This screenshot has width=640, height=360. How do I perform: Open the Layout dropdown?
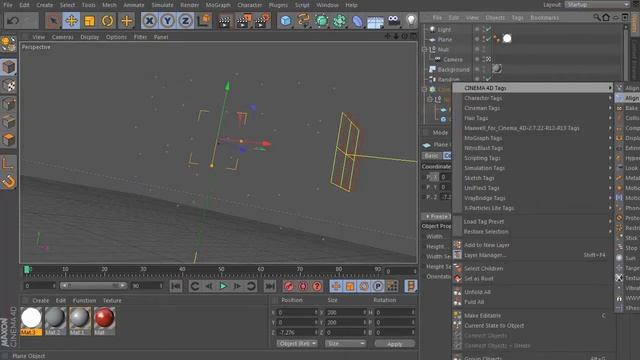pyautogui.click(x=597, y=4)
